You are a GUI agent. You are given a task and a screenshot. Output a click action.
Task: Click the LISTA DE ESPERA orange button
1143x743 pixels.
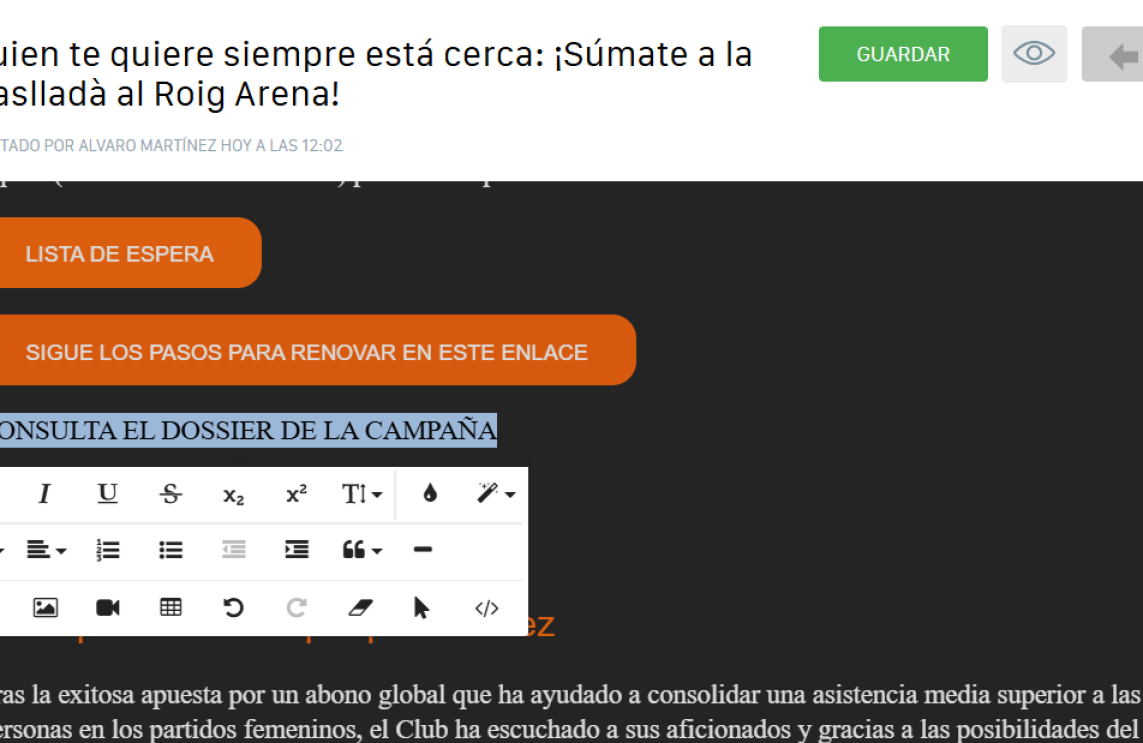coord(120,254)
